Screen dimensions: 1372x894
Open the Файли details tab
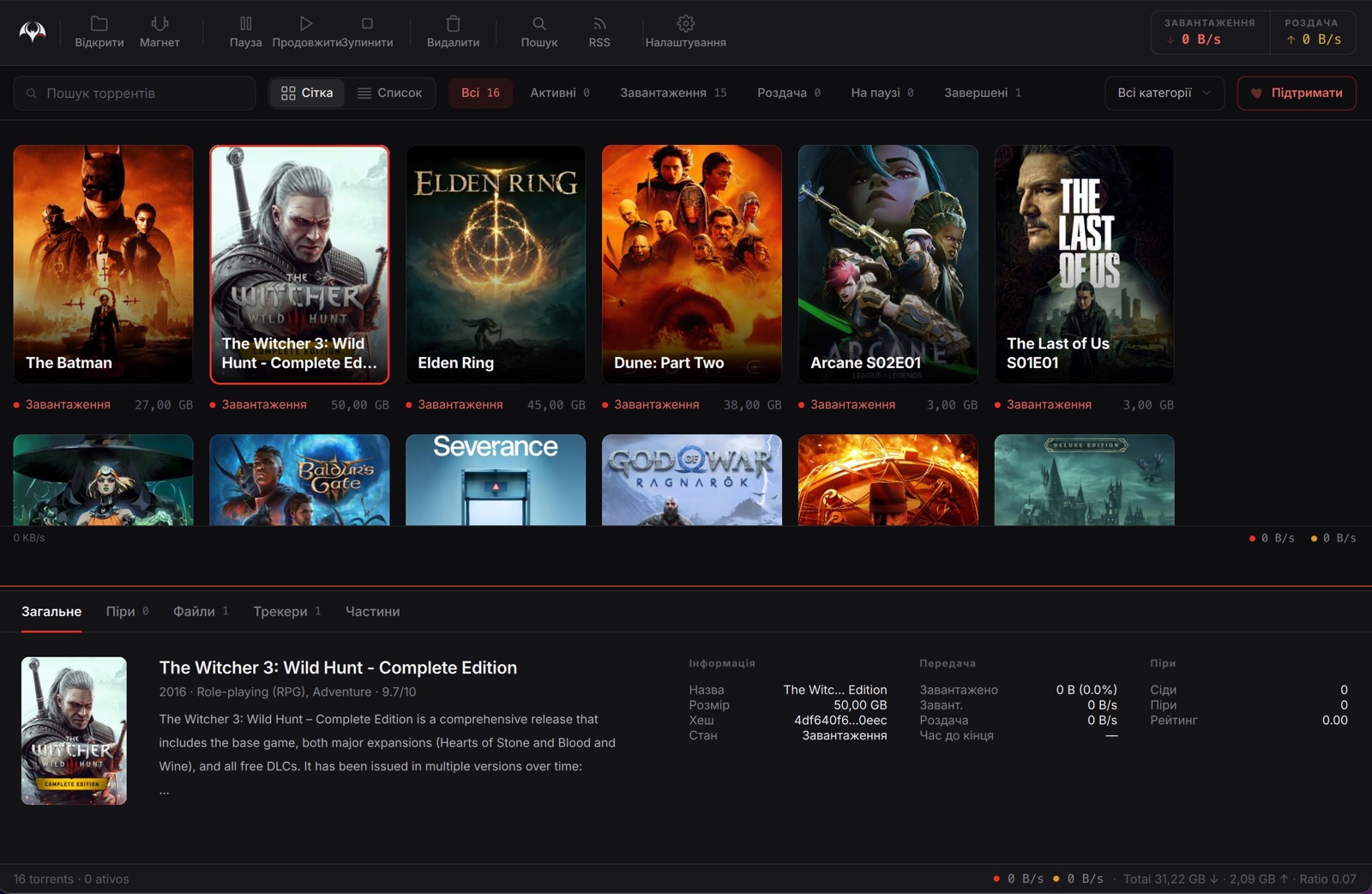click(201, 612)
